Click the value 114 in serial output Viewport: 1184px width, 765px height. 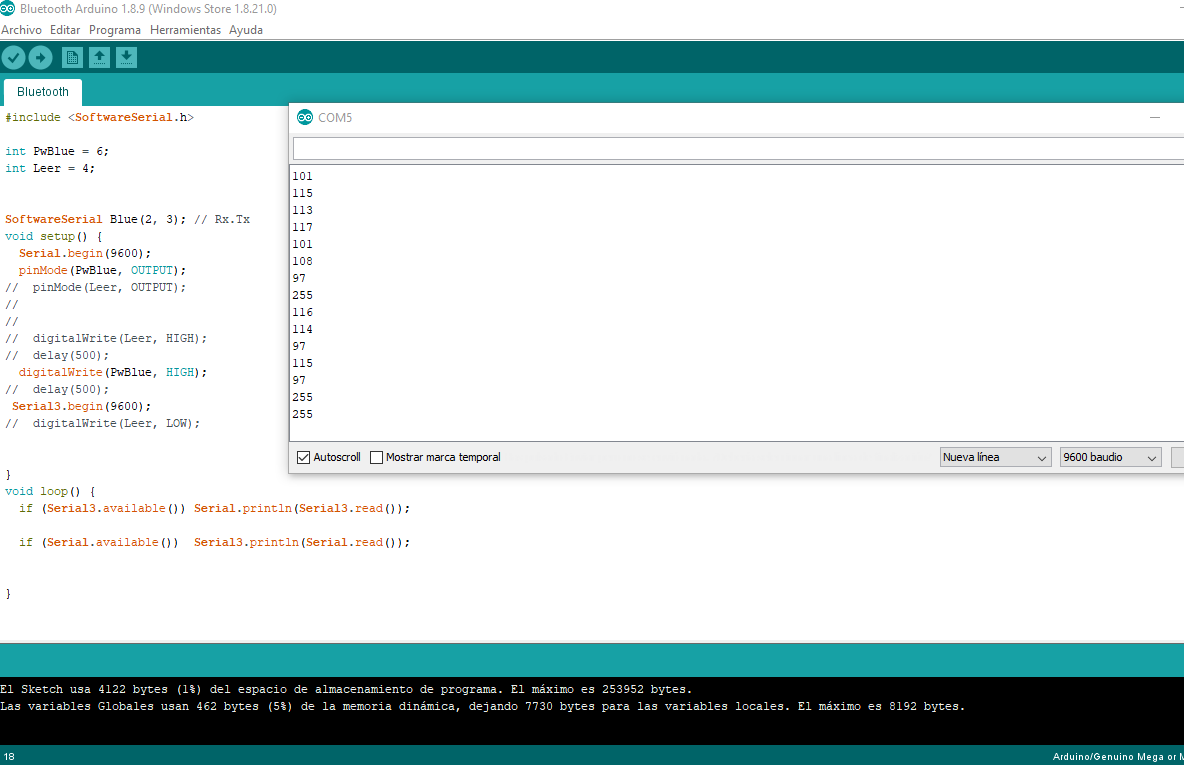pos(303,329)
